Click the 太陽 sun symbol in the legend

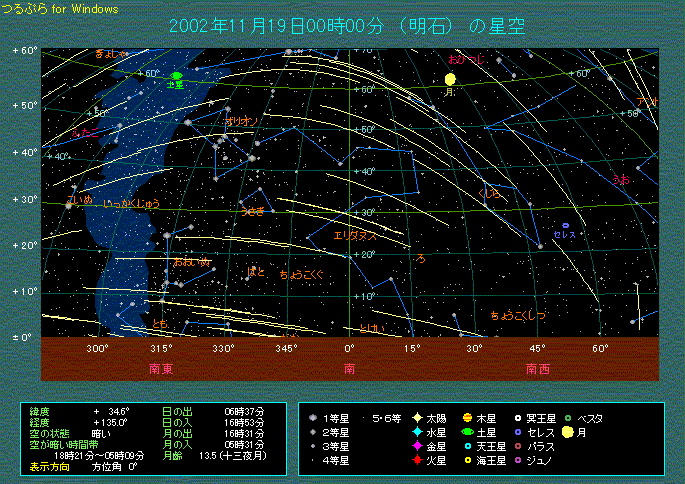point(415,418)
